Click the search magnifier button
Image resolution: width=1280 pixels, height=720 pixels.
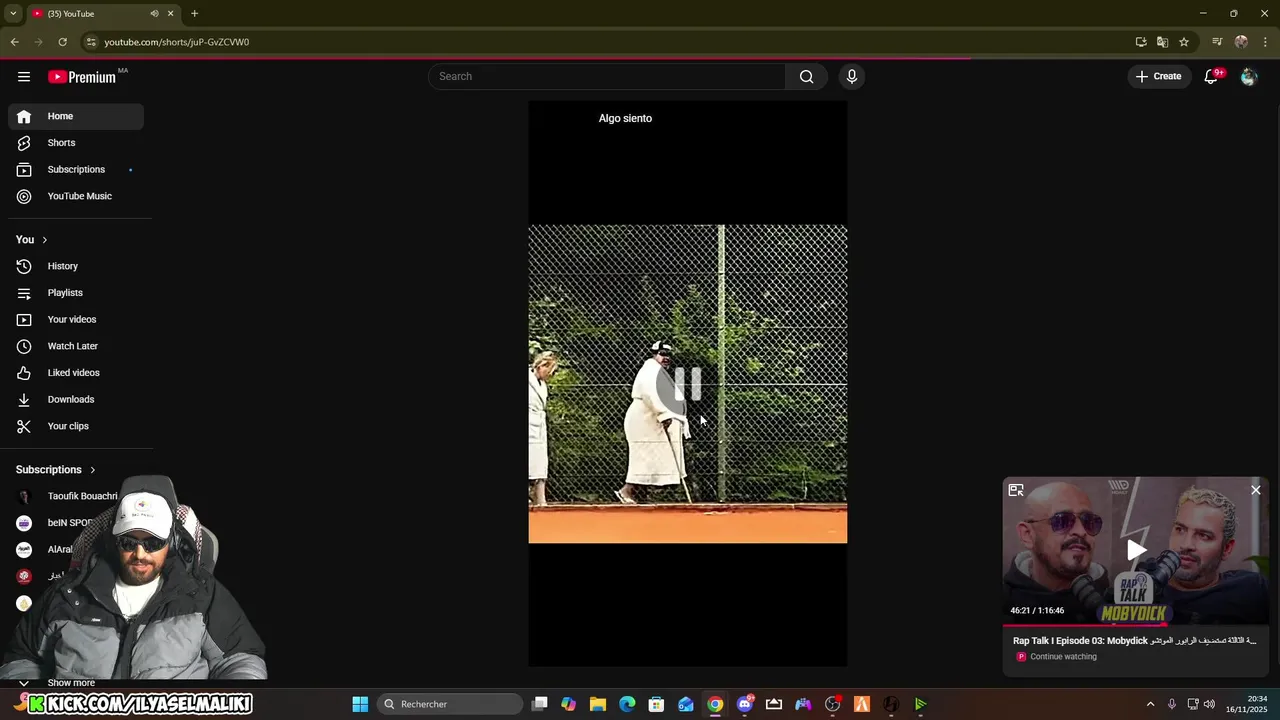tap(806, 76)
